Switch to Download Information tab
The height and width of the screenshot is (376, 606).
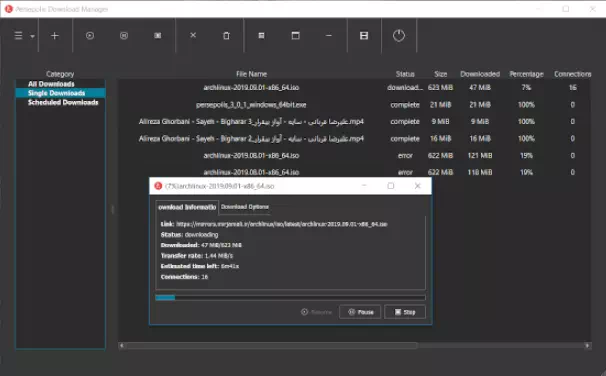[x=187, y=207]
